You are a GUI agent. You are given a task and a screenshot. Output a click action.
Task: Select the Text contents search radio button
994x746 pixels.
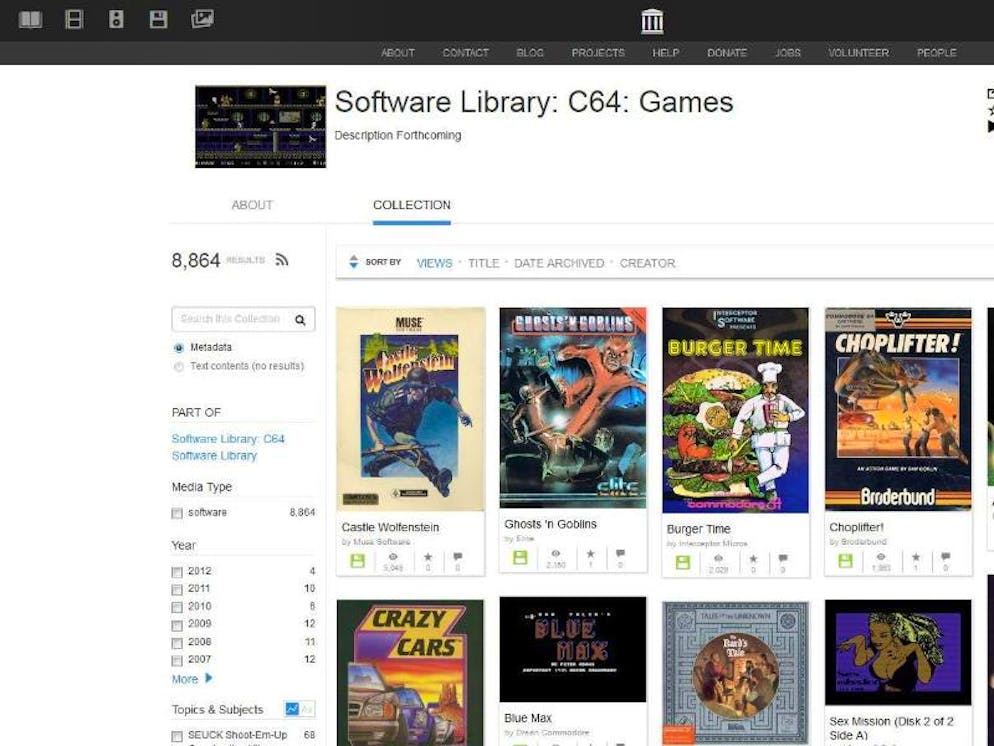[x=179, y=366]
